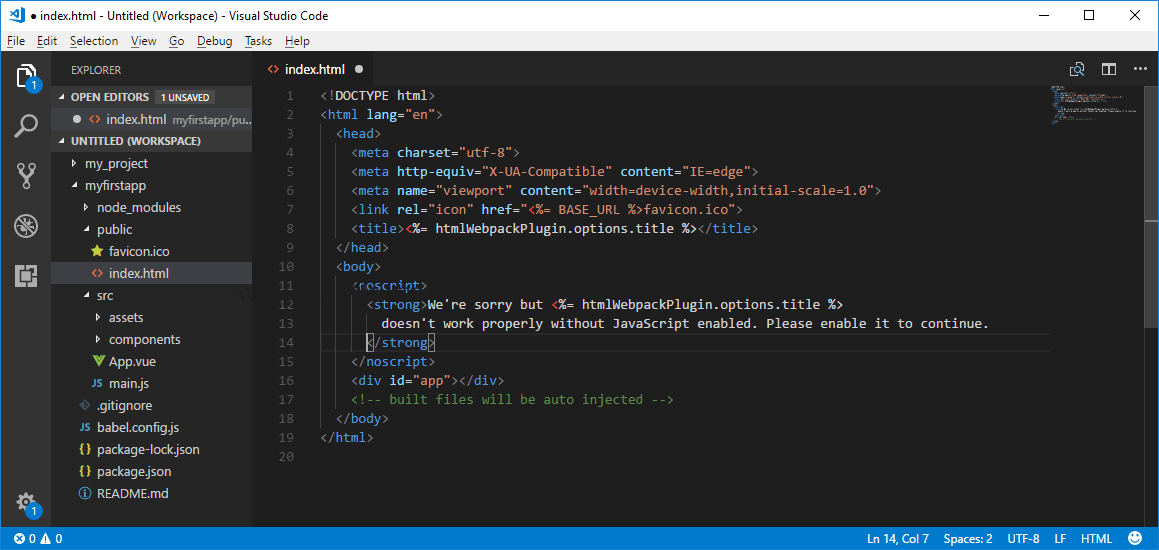Open the Go menu
This screenshot has height=550, width=1159.
click(x=176, y=41)
